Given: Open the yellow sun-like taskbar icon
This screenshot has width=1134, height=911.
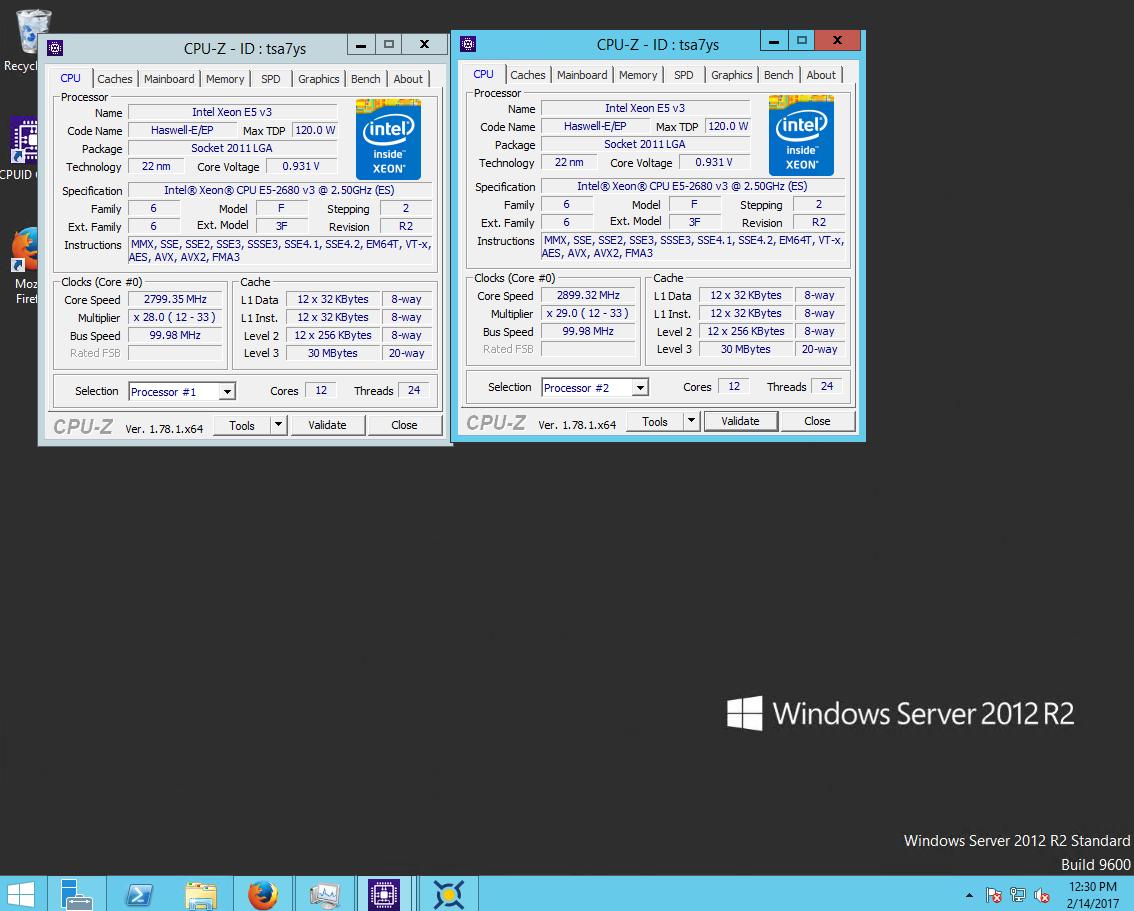Looking at the screenshot, I should [x=448, y=894].
